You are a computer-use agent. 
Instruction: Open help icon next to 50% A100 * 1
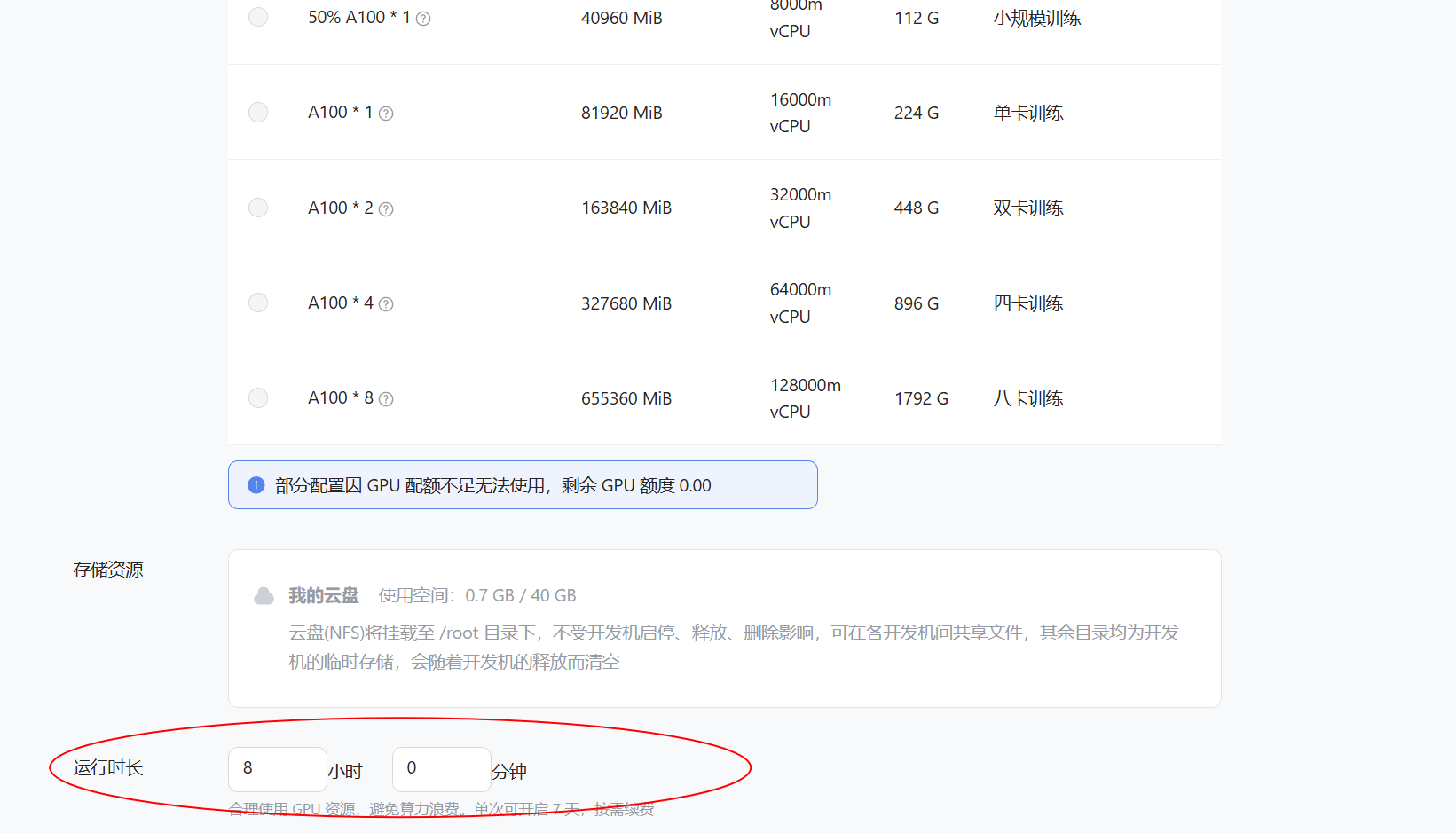pyautogui.click(x=423, y=19)
